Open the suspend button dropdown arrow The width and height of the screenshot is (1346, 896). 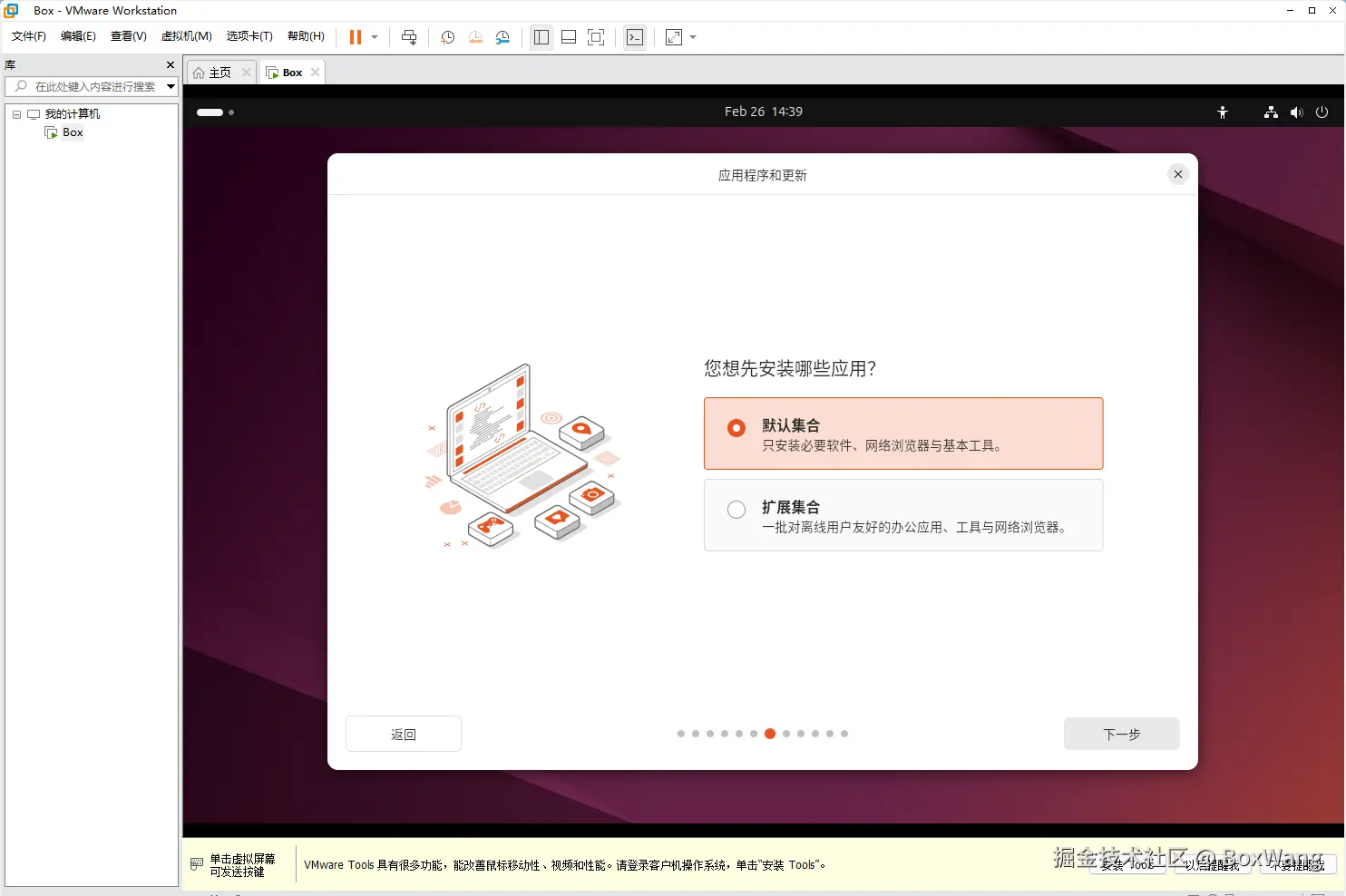pos(374,37)
